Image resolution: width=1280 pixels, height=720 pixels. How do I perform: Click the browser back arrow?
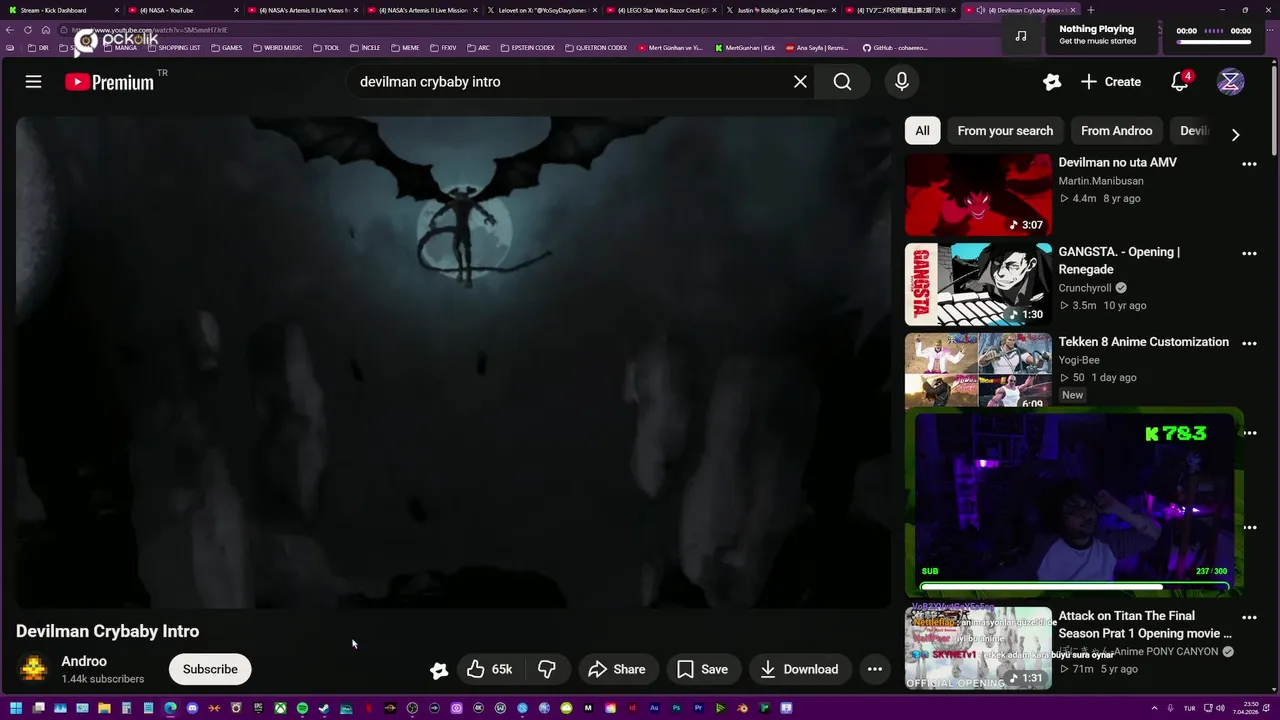pos(10,30)
